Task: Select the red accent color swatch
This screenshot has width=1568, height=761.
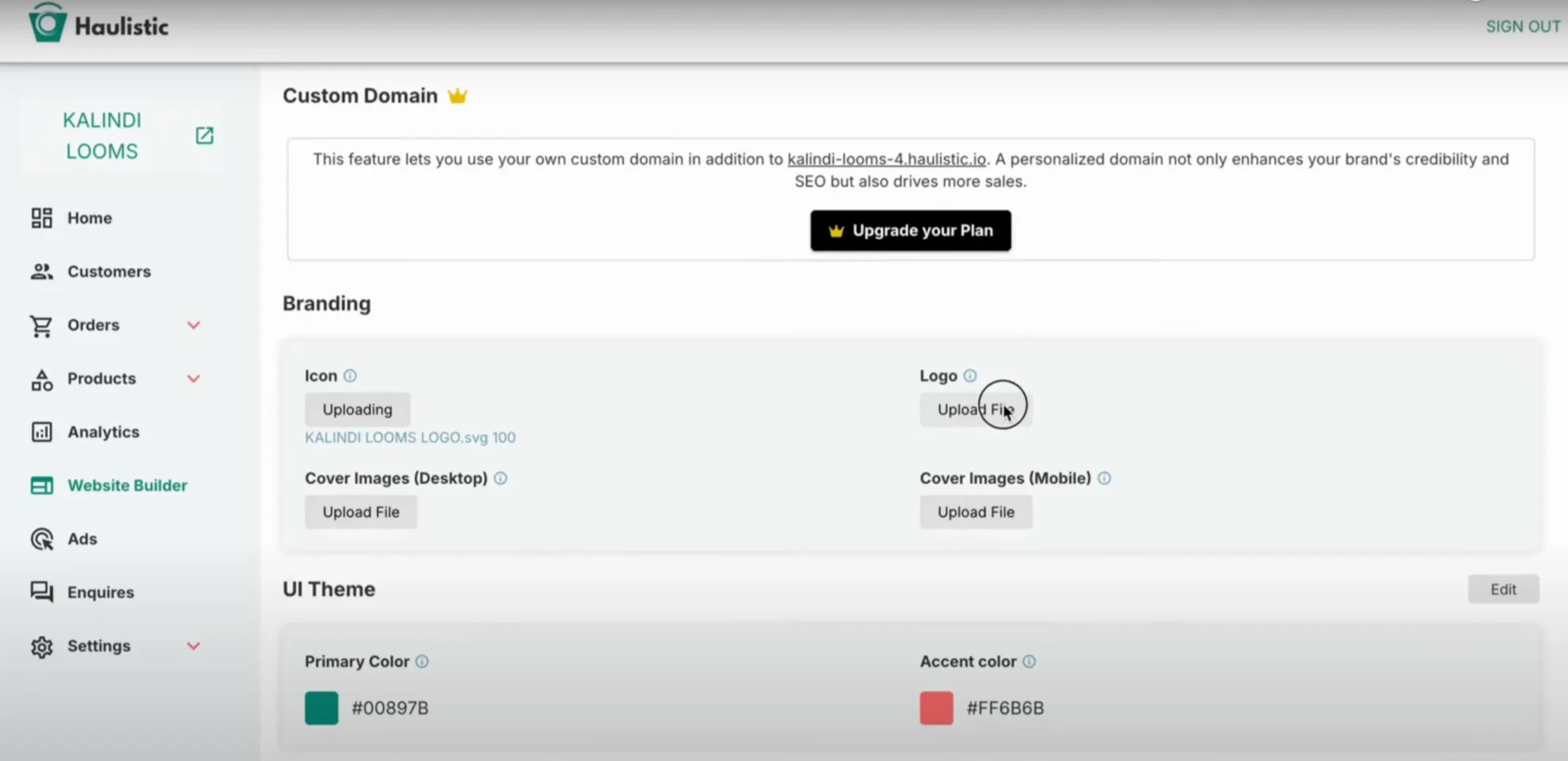Action: pyautogui.click(x=936, y=708)
